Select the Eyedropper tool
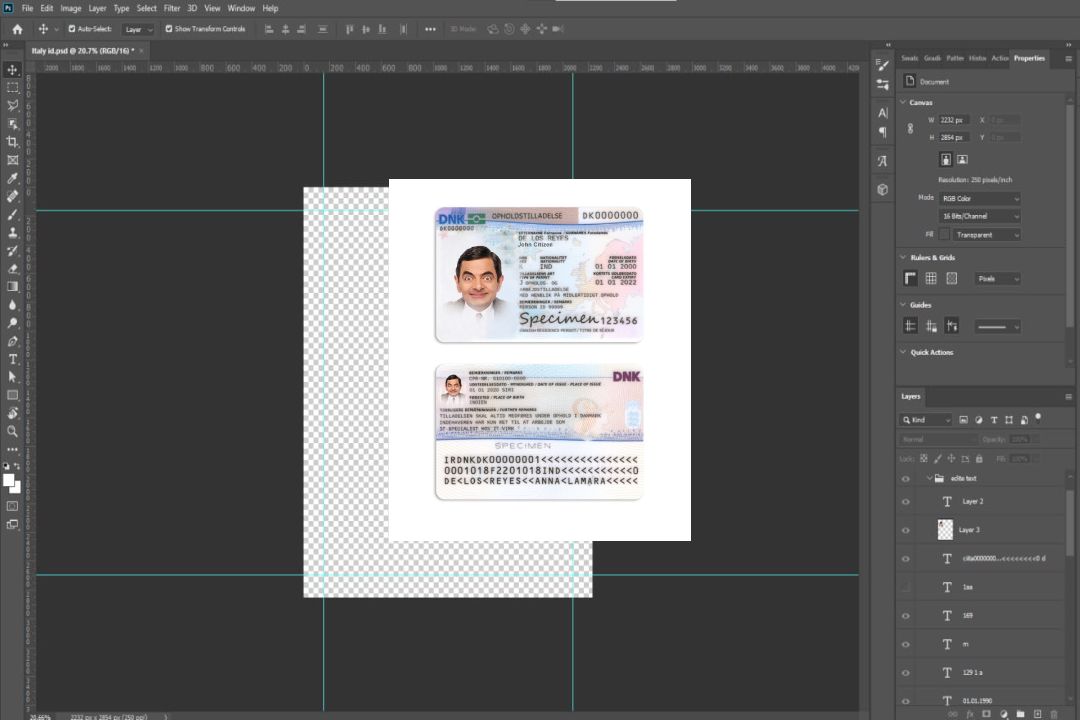 (x=12, y=178)
